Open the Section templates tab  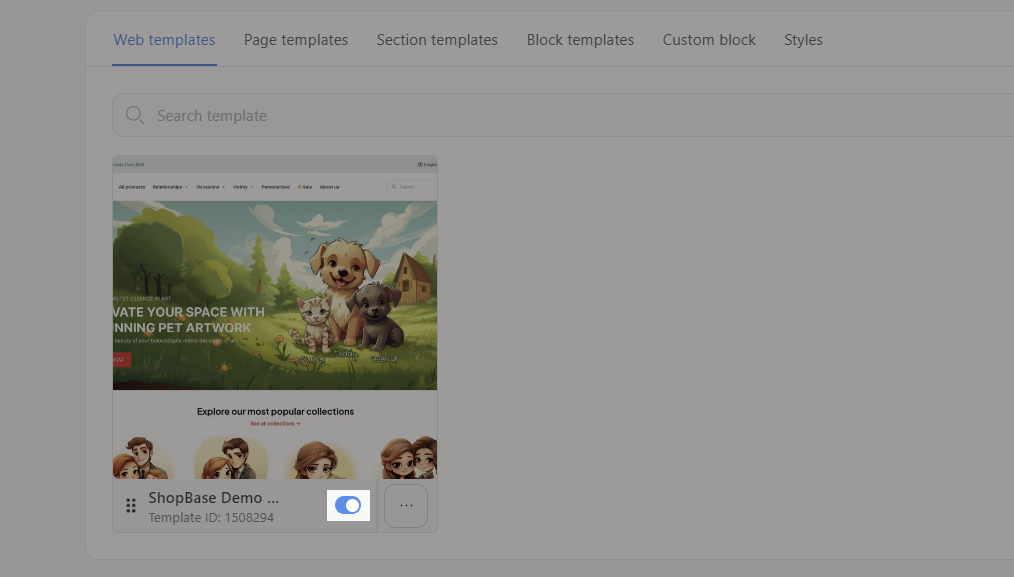pos(437,40)
